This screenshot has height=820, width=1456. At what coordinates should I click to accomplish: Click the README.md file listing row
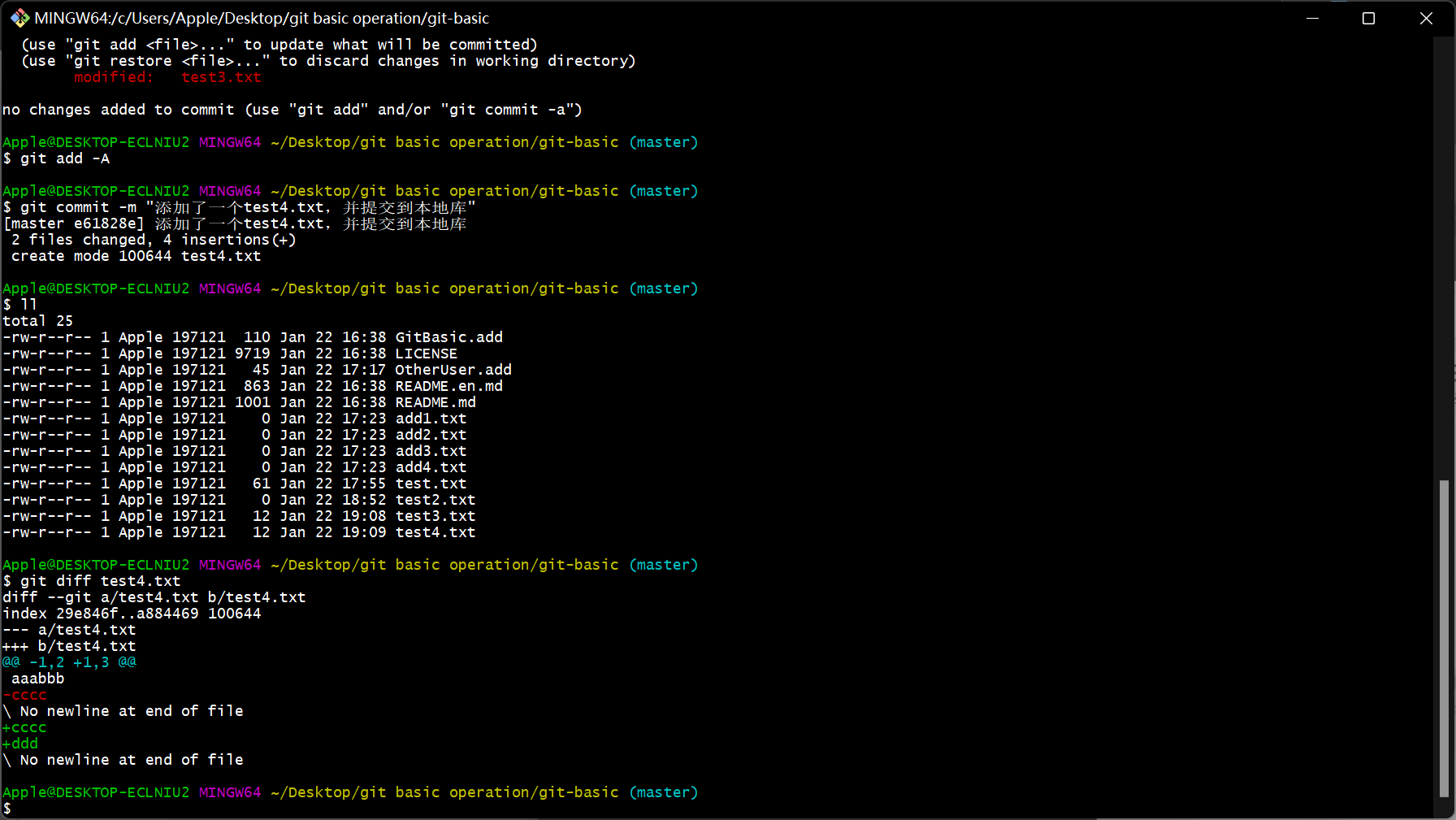(x=239, y=402)
